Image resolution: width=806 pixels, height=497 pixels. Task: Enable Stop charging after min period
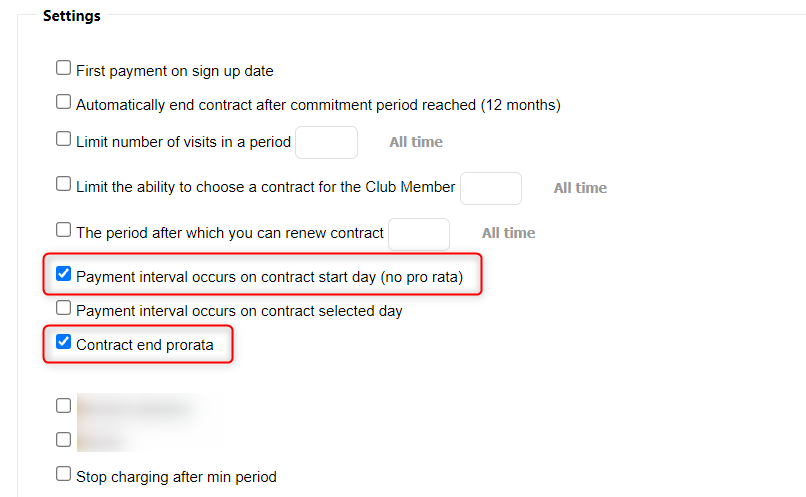(64, 474)
